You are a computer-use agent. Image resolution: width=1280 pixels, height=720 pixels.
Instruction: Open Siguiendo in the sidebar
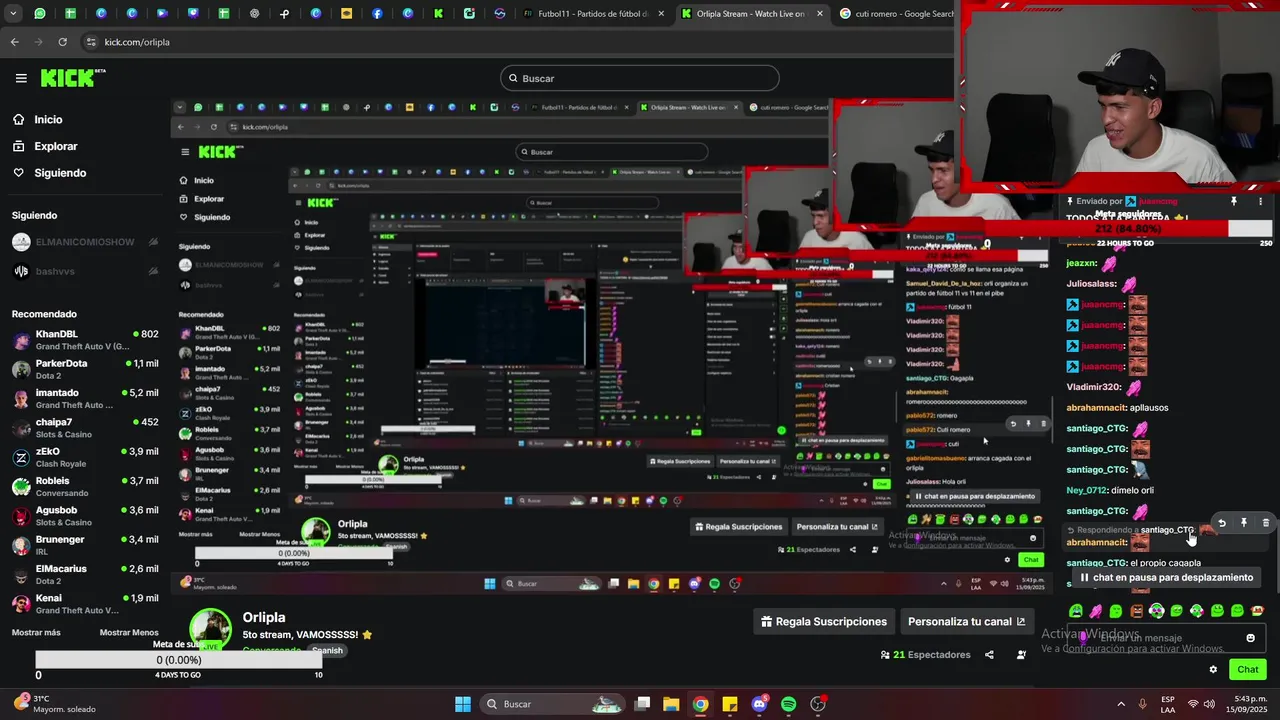tap(60, 173)
